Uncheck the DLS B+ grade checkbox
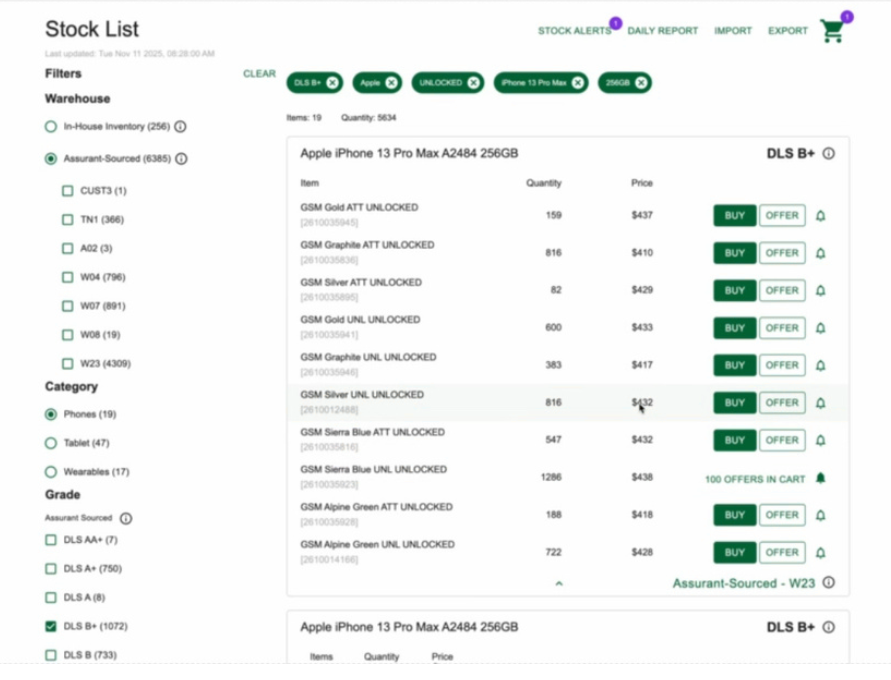The height and width of the screenshot is (680, 891). tap(51, 626)
